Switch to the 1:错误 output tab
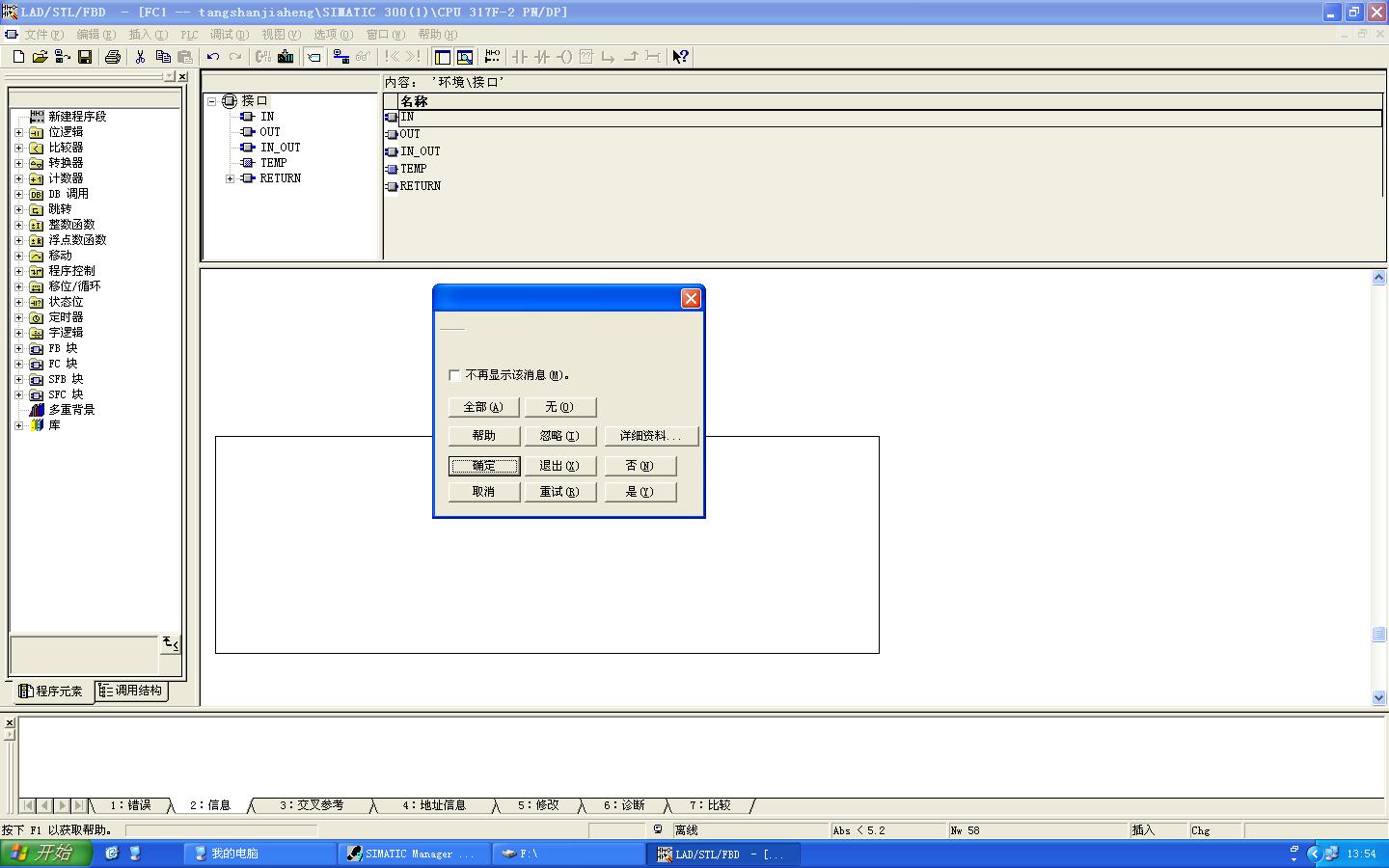 (x=129, y=805)
